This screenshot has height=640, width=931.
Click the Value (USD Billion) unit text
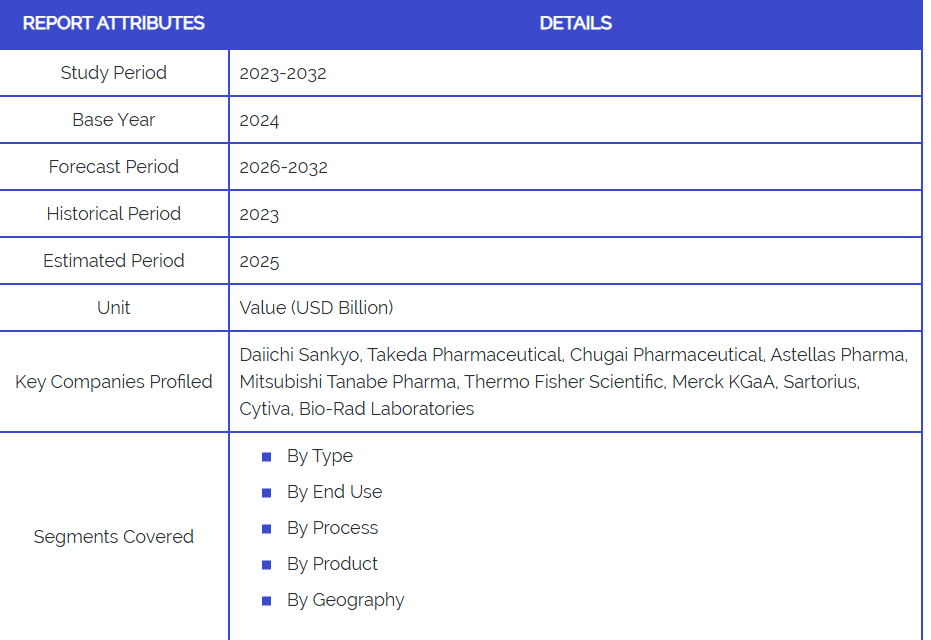pos(316,308)
